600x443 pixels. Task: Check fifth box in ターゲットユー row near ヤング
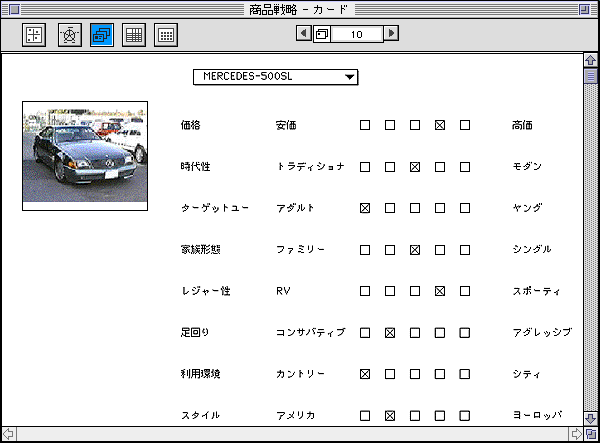tap(465, 208)
